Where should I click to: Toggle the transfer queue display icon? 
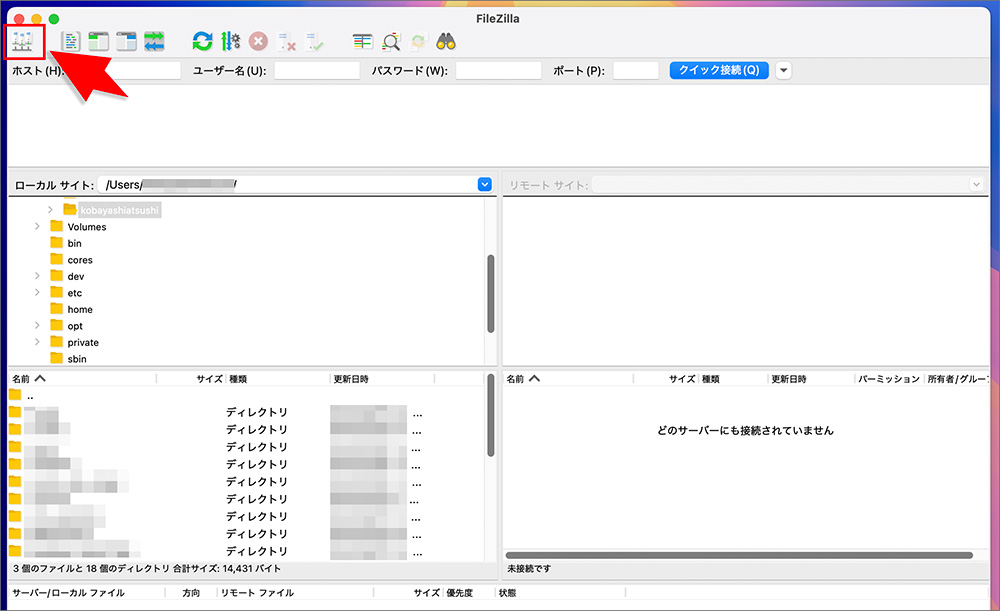point(154,42)
